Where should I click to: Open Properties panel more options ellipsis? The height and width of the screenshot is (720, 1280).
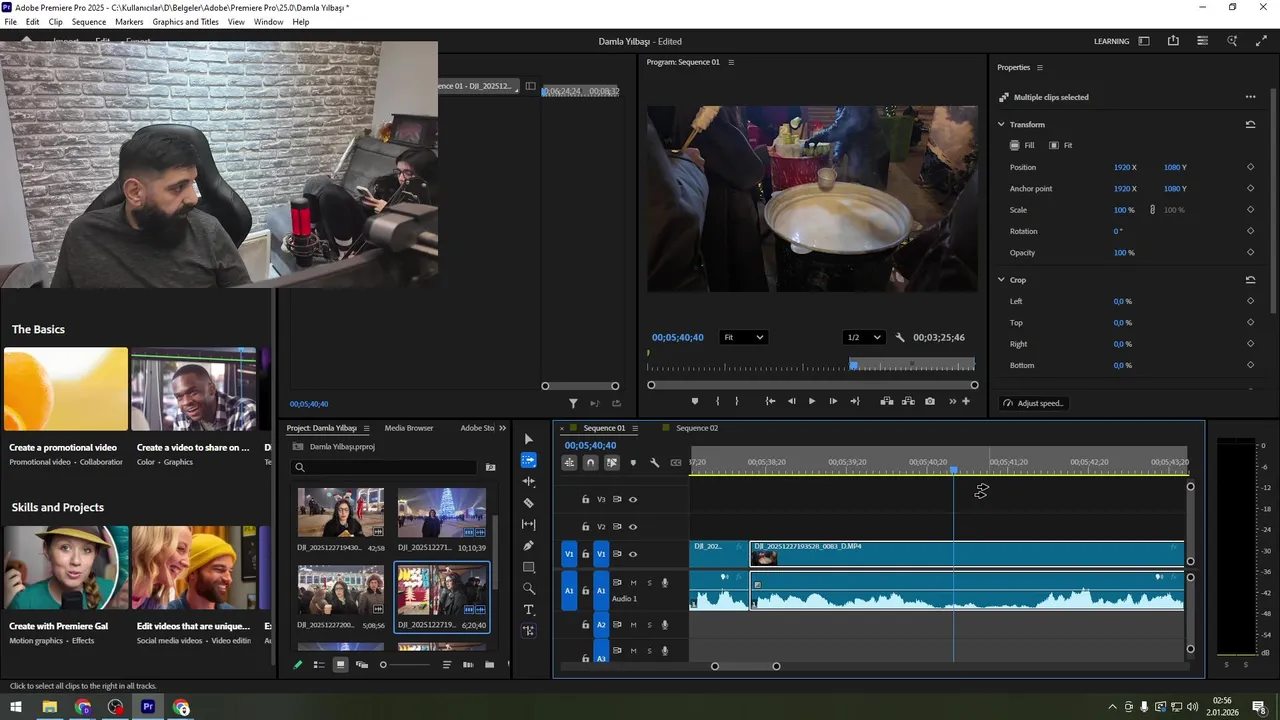[1250, 97]
